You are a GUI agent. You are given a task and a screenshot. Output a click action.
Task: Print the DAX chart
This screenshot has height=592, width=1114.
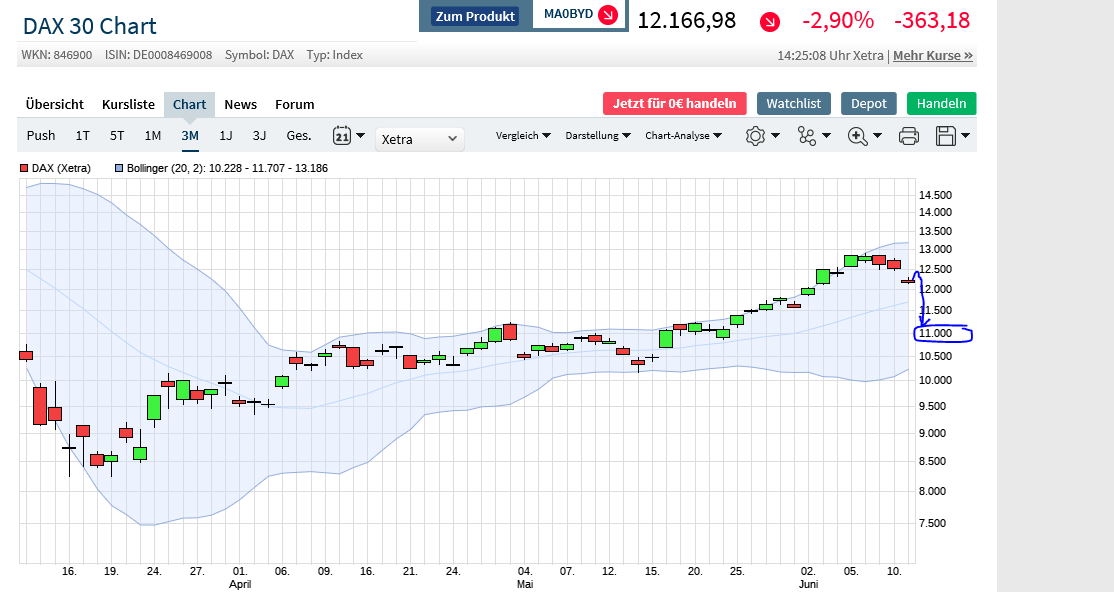tap(908, 135)
